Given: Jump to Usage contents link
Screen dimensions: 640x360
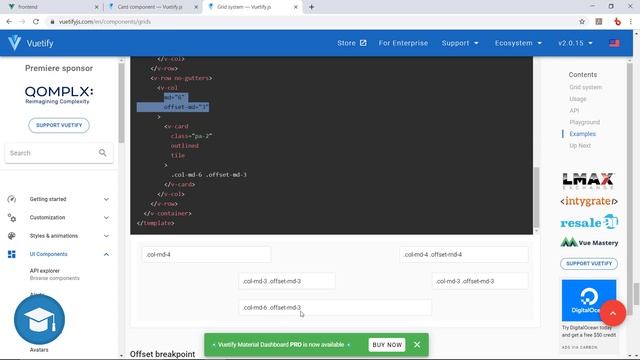Looking at the screenshot, I should (578, 99).
